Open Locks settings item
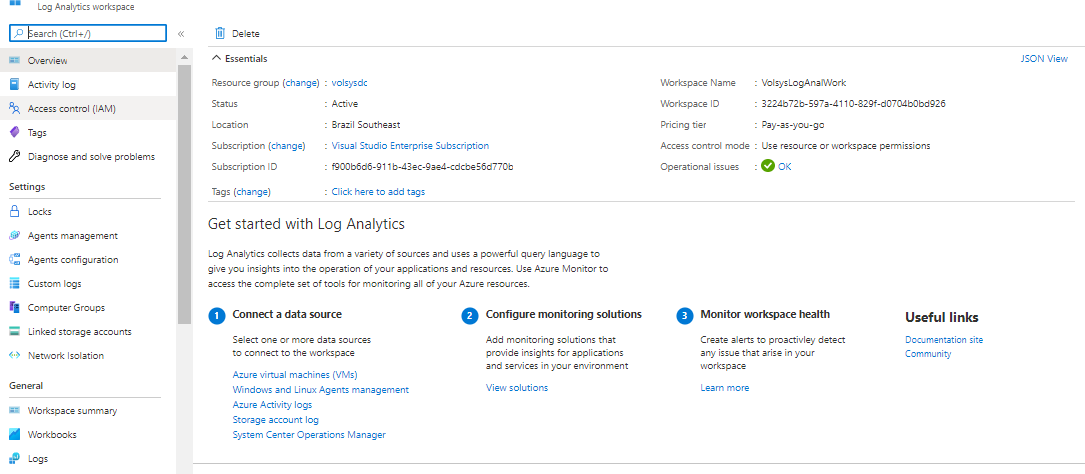This screenshot has height=474, width=1085. click(x=88, y=212)
